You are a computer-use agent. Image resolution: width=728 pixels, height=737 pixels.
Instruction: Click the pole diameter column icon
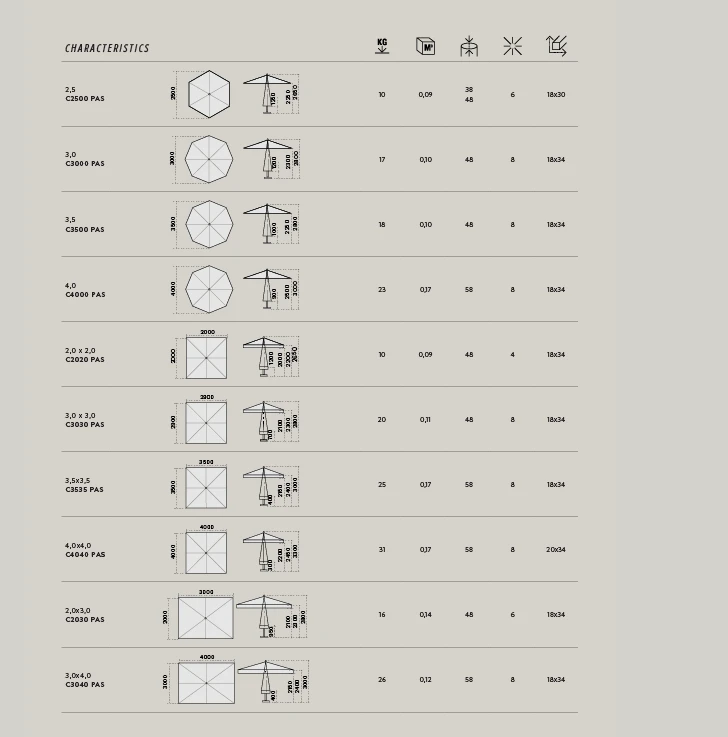[x=469, y=46]
